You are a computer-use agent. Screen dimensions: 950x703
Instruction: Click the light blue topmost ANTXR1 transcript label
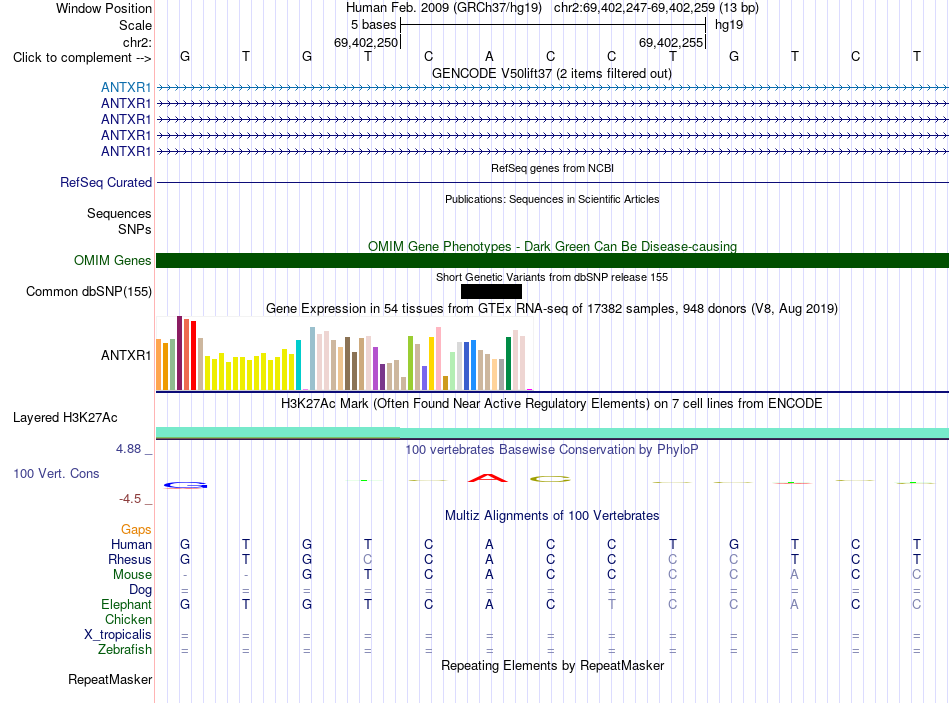[126, 87]
